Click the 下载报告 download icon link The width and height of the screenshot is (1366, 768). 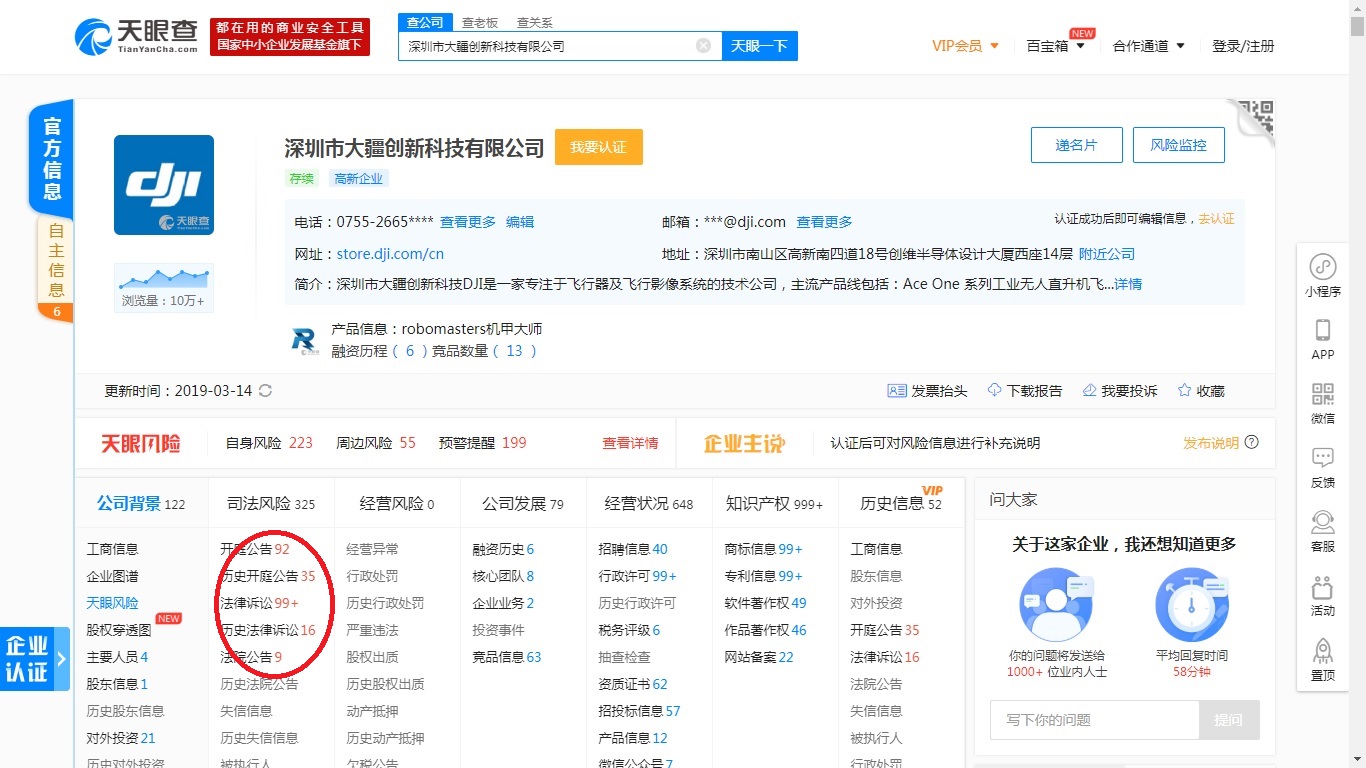(x=1024, y=391)
